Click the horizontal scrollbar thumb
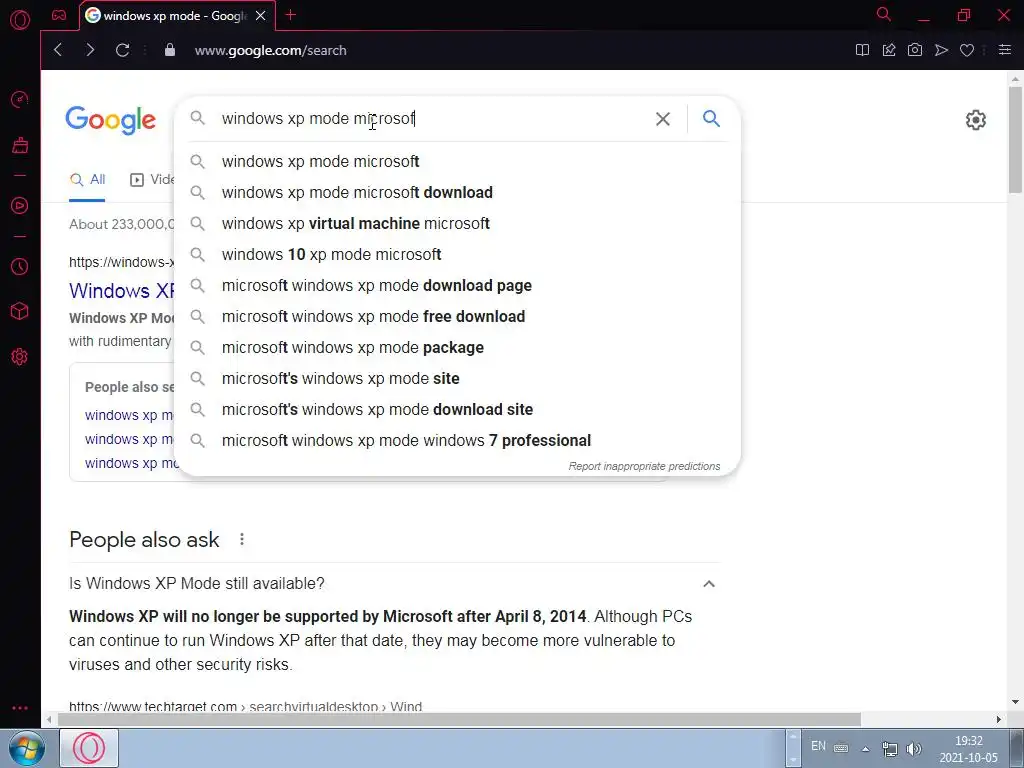 [x=459, y=720]
